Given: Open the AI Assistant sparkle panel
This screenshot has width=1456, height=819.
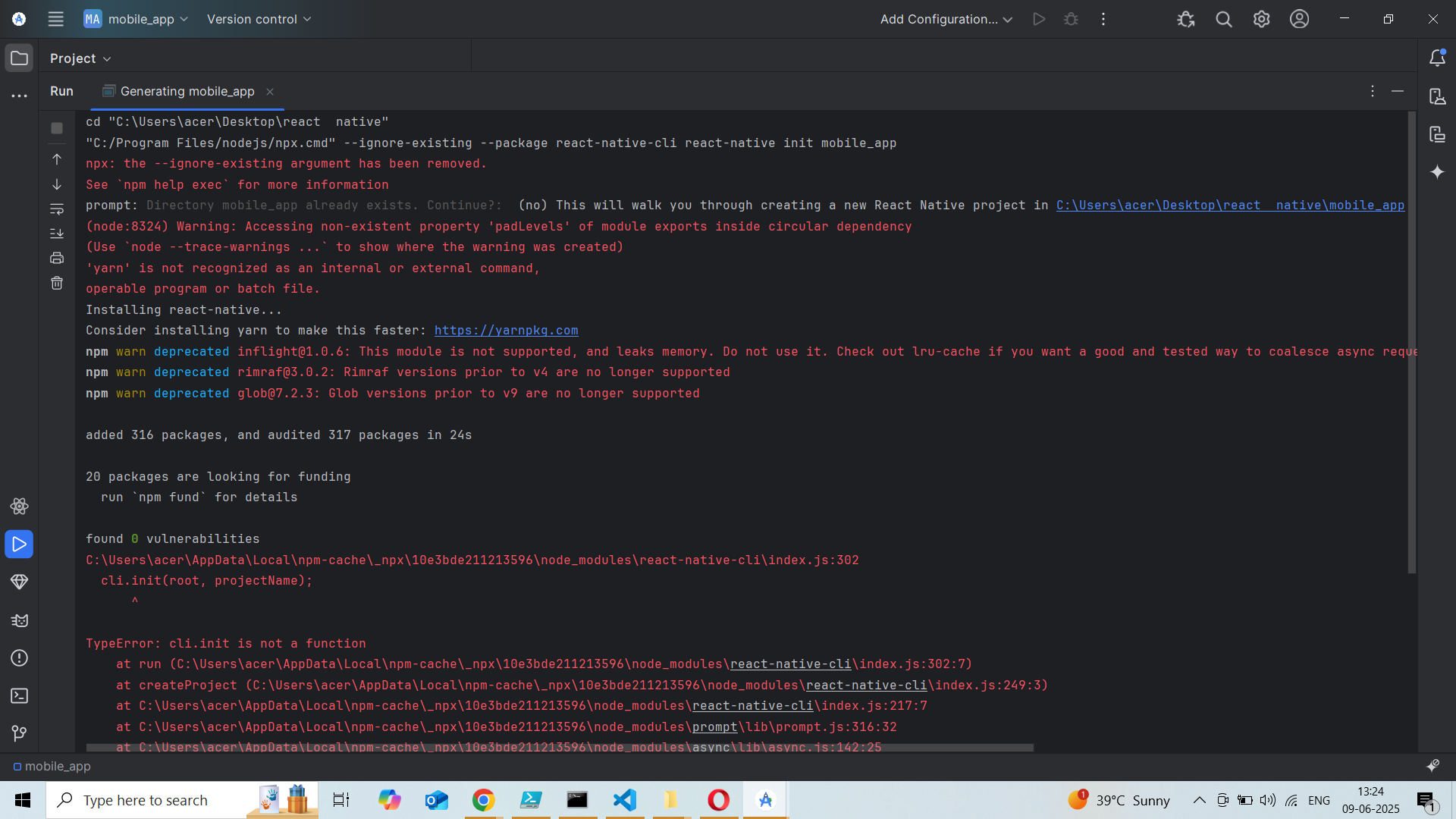Looking at the screenshot, I should 1437,172.
